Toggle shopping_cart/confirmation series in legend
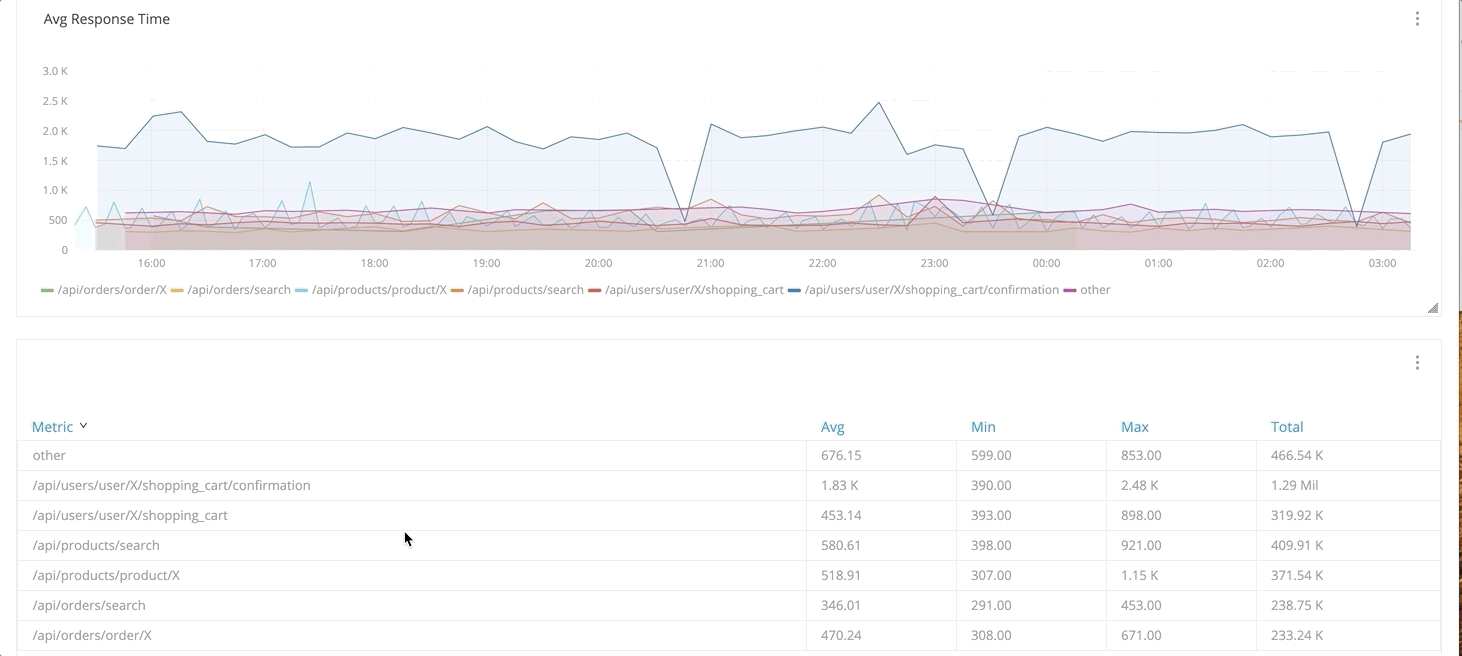This screenshot has width=1462, height=656. click(930, 290)
